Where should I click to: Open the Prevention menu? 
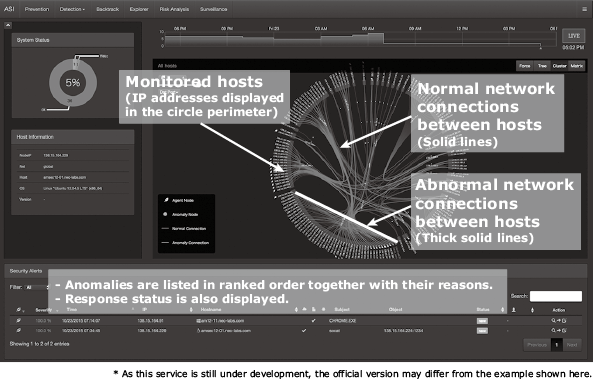37,9
